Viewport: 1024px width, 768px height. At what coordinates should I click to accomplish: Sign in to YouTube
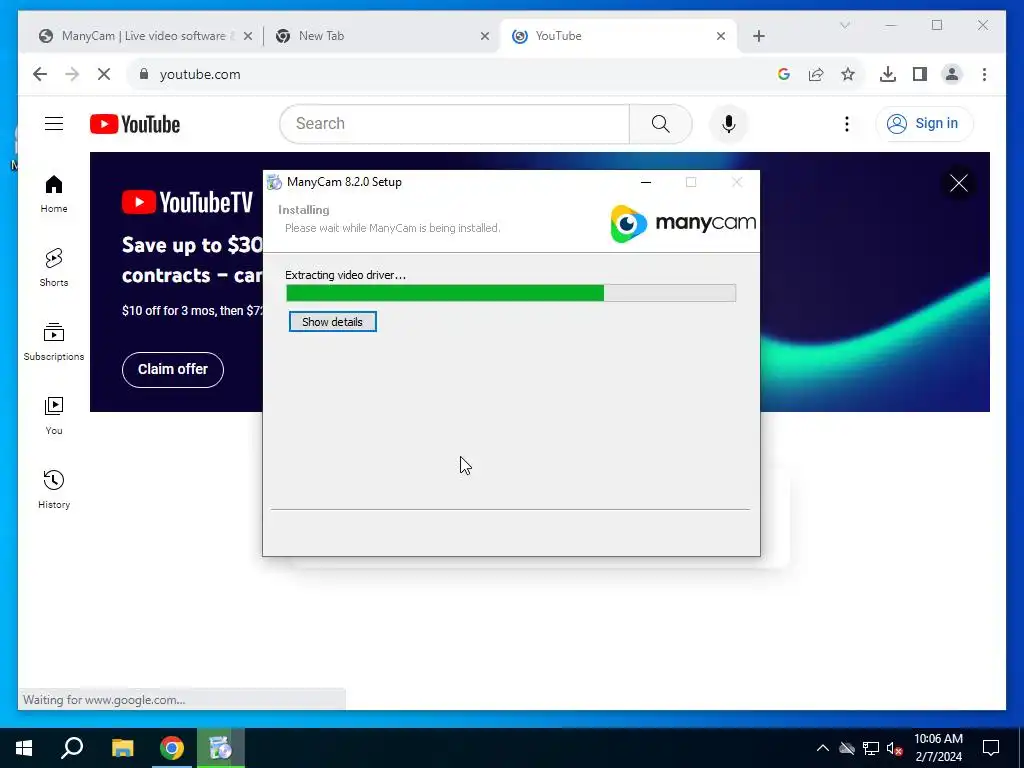click(x=924, y=123)
